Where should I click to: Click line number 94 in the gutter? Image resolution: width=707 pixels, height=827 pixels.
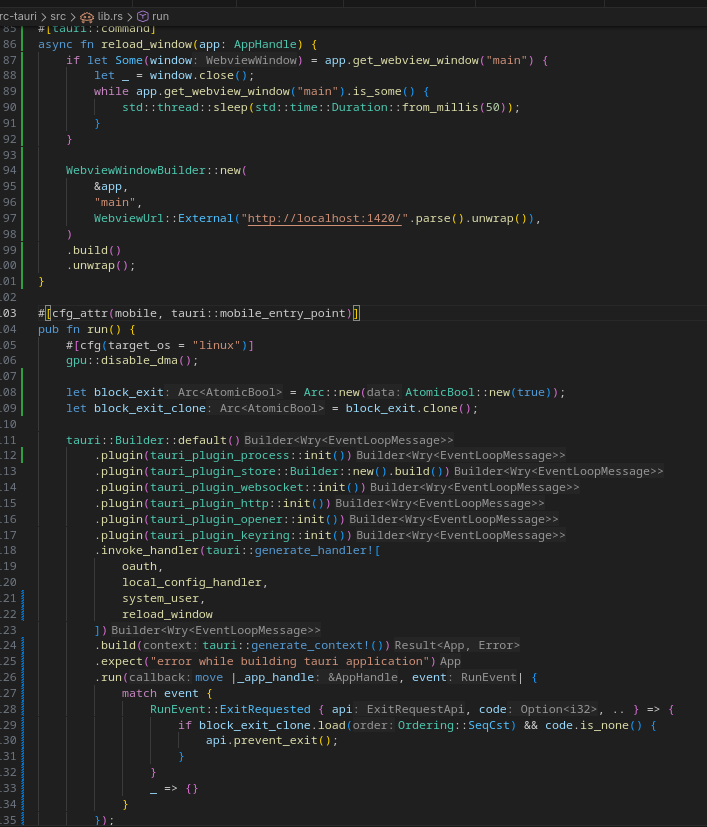[10, 170]
